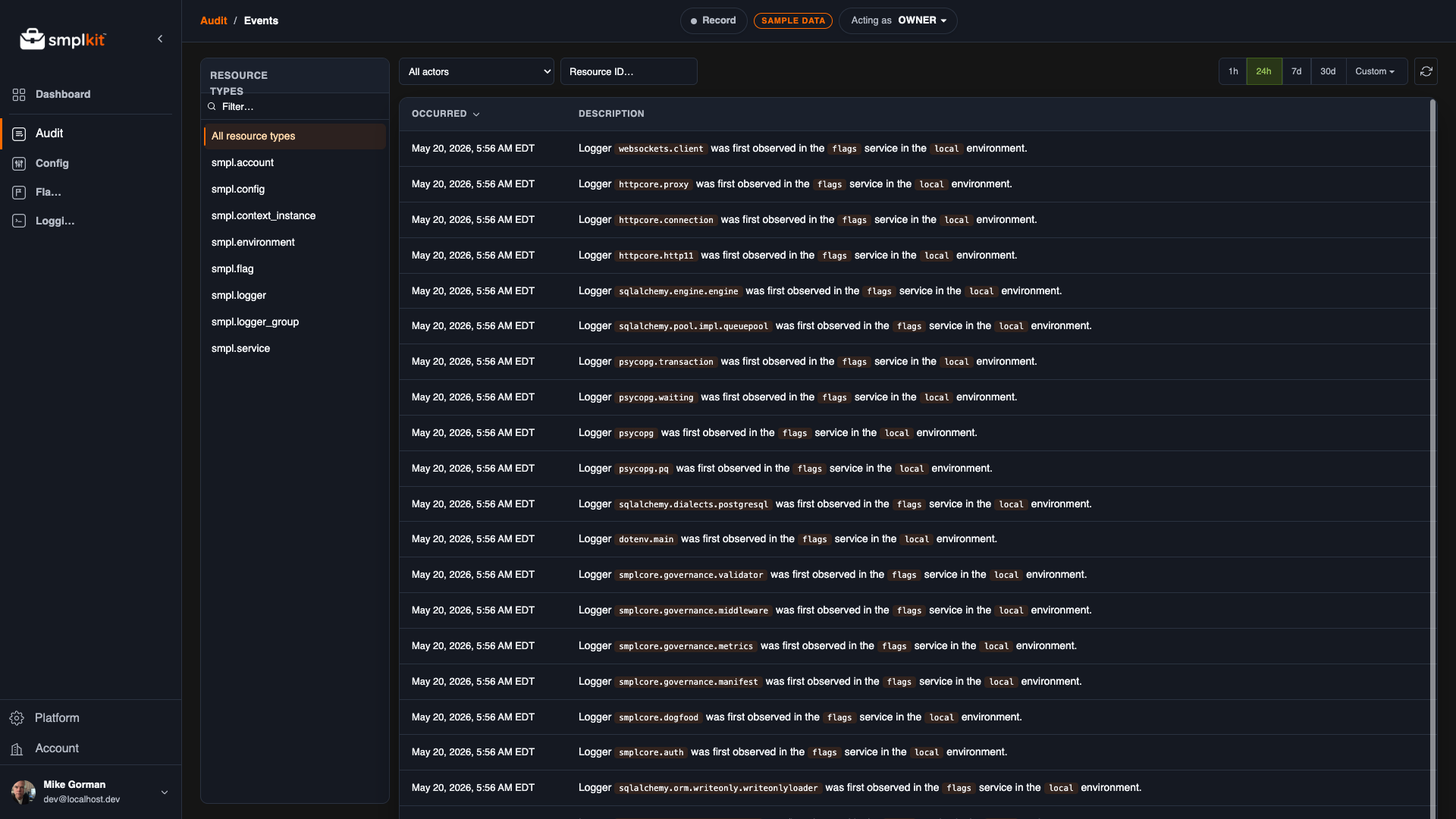Click the Audit breadcrumb link
This screenshot has width=1456, height=819.
point(214,20)
